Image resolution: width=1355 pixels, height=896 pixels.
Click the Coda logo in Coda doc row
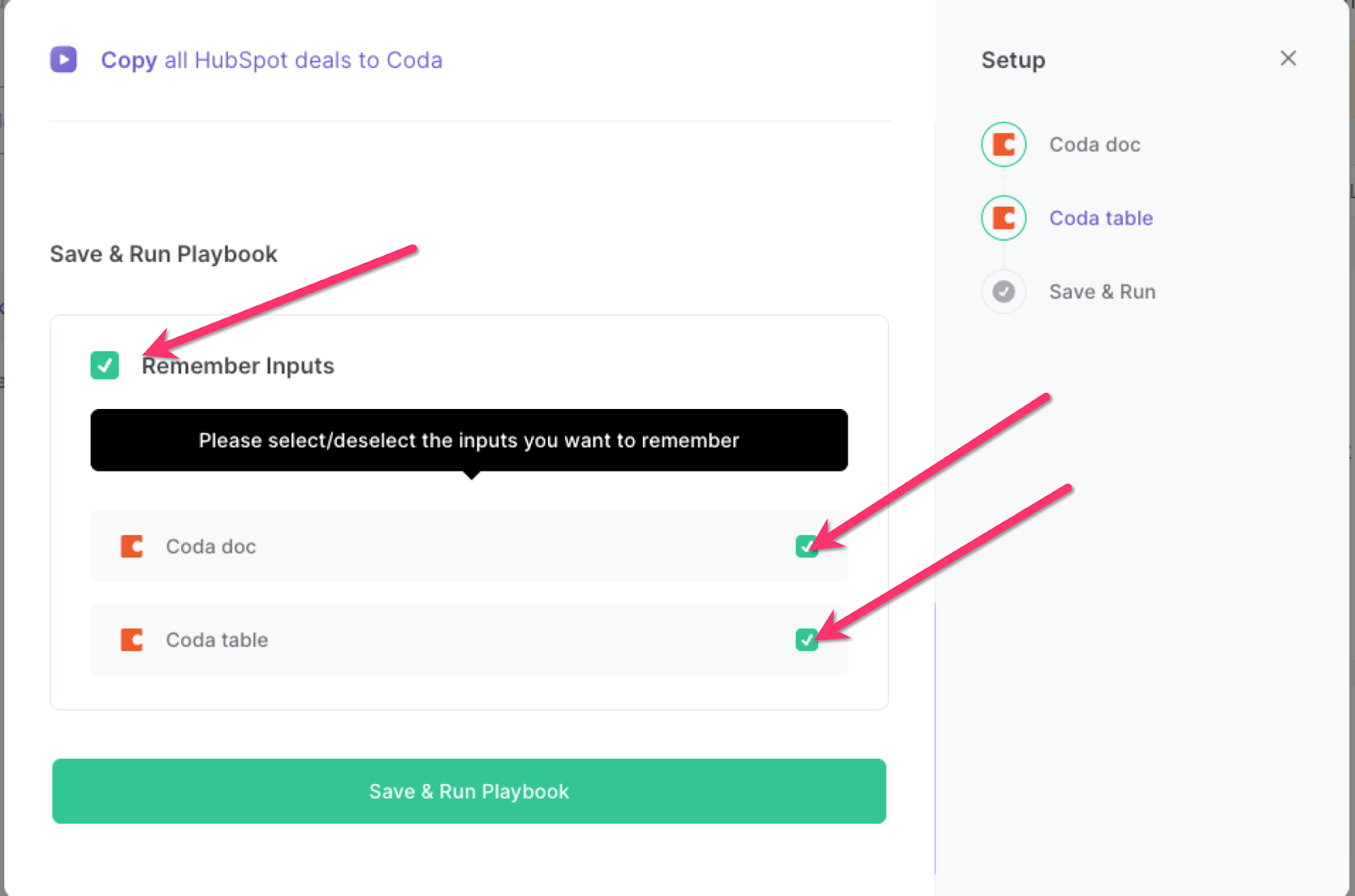tap(132, 546)
